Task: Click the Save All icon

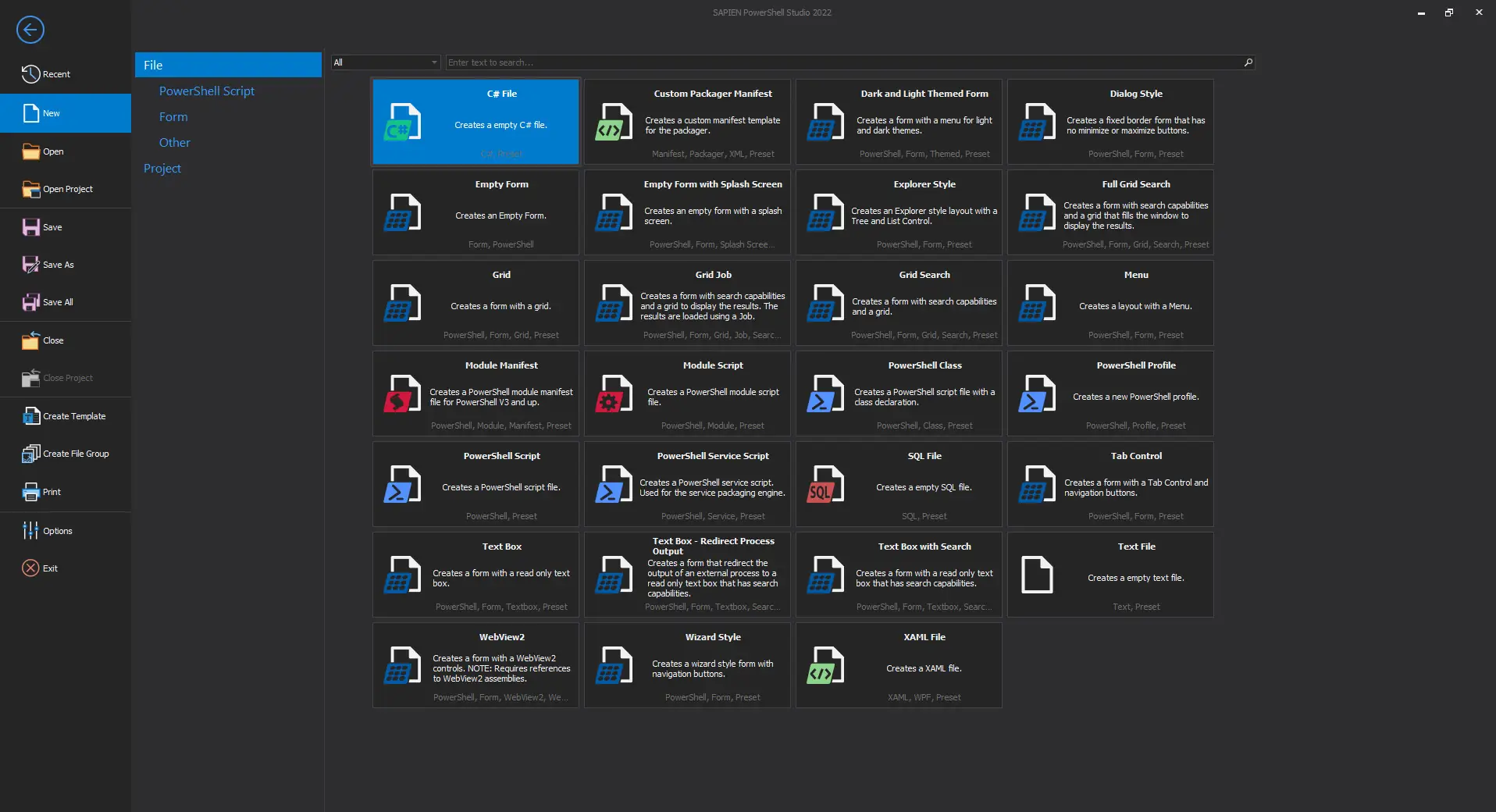Action: [30, 302]
